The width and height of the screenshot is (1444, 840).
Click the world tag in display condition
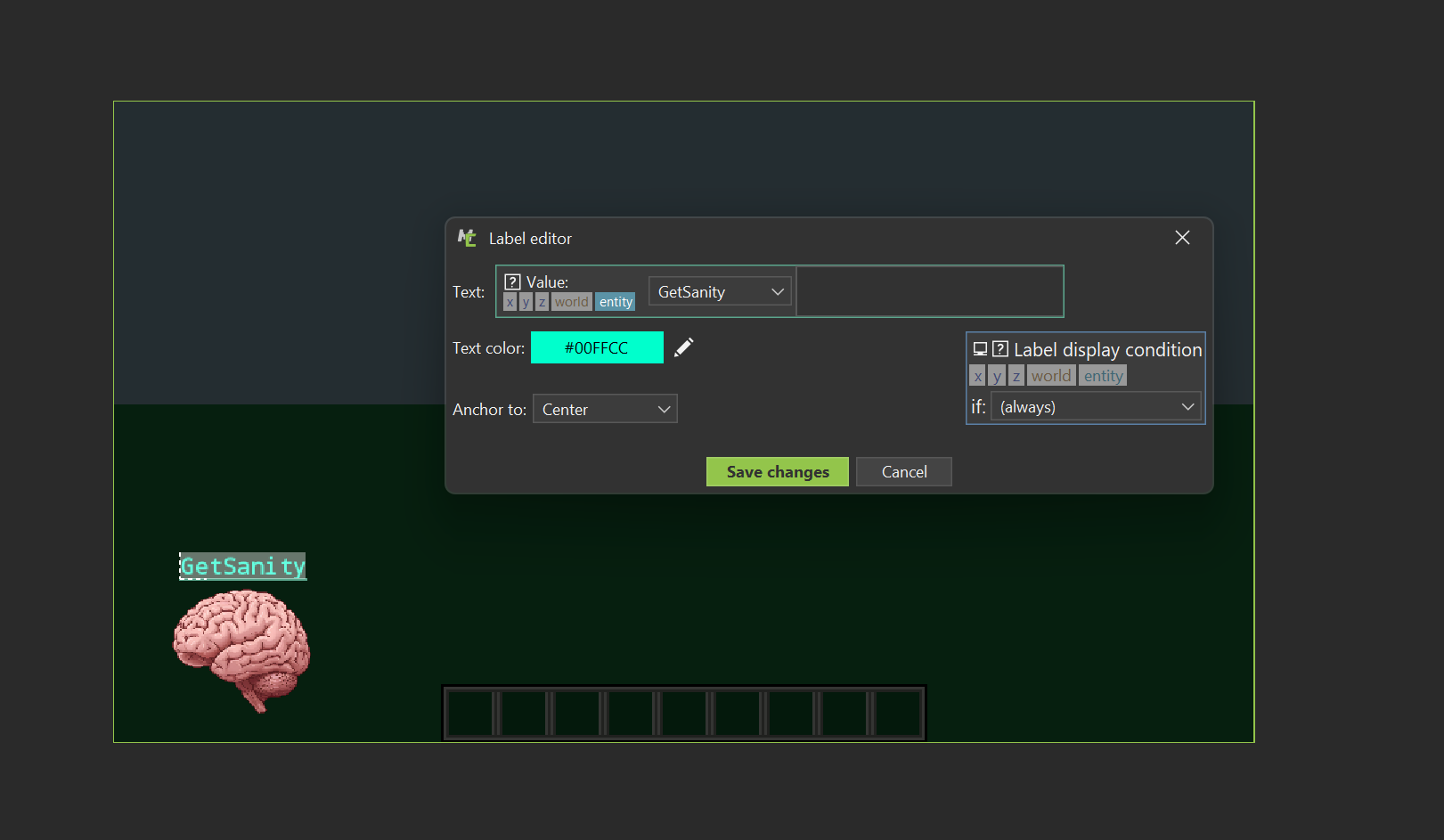(1051, 376)
